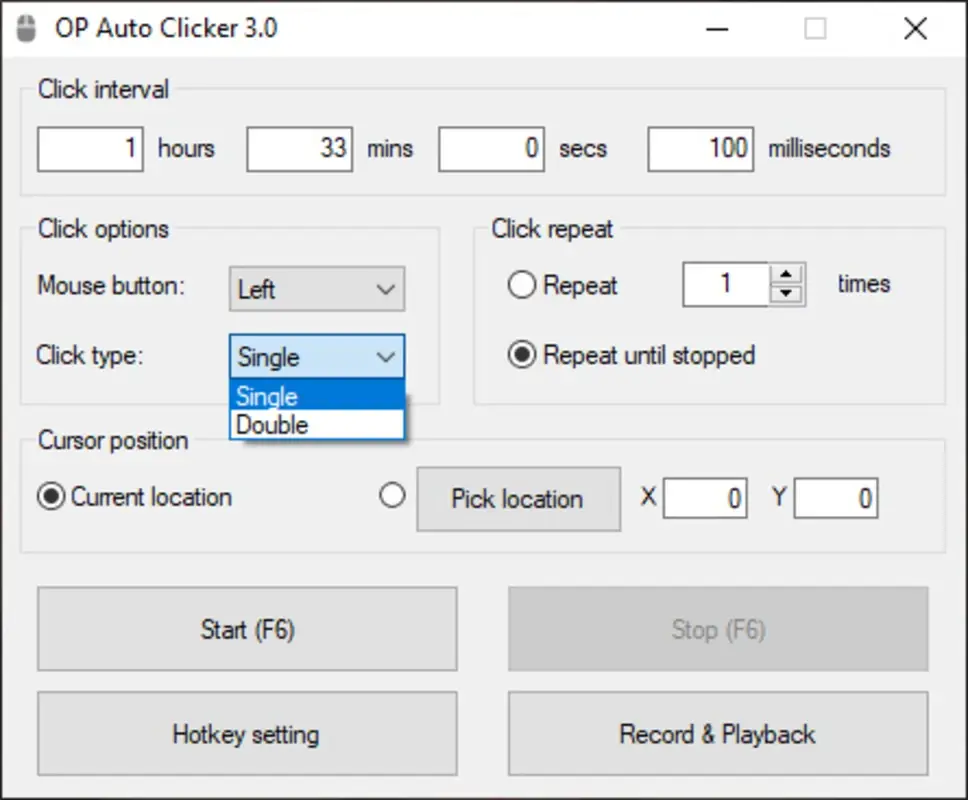Increment repeat times with up arrow
968x800 pixels.
[787, 274]
